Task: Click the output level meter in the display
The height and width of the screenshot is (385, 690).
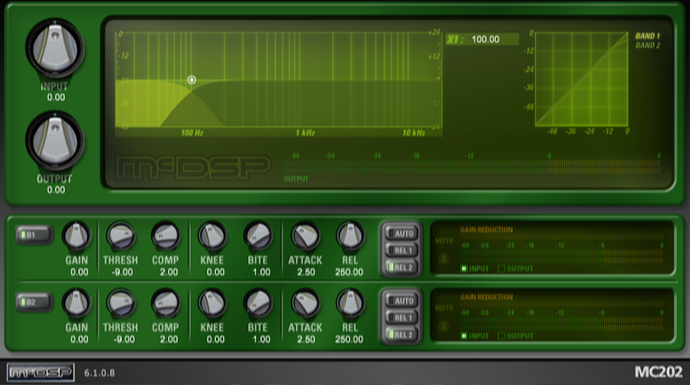Action: [x=472, y=166]
